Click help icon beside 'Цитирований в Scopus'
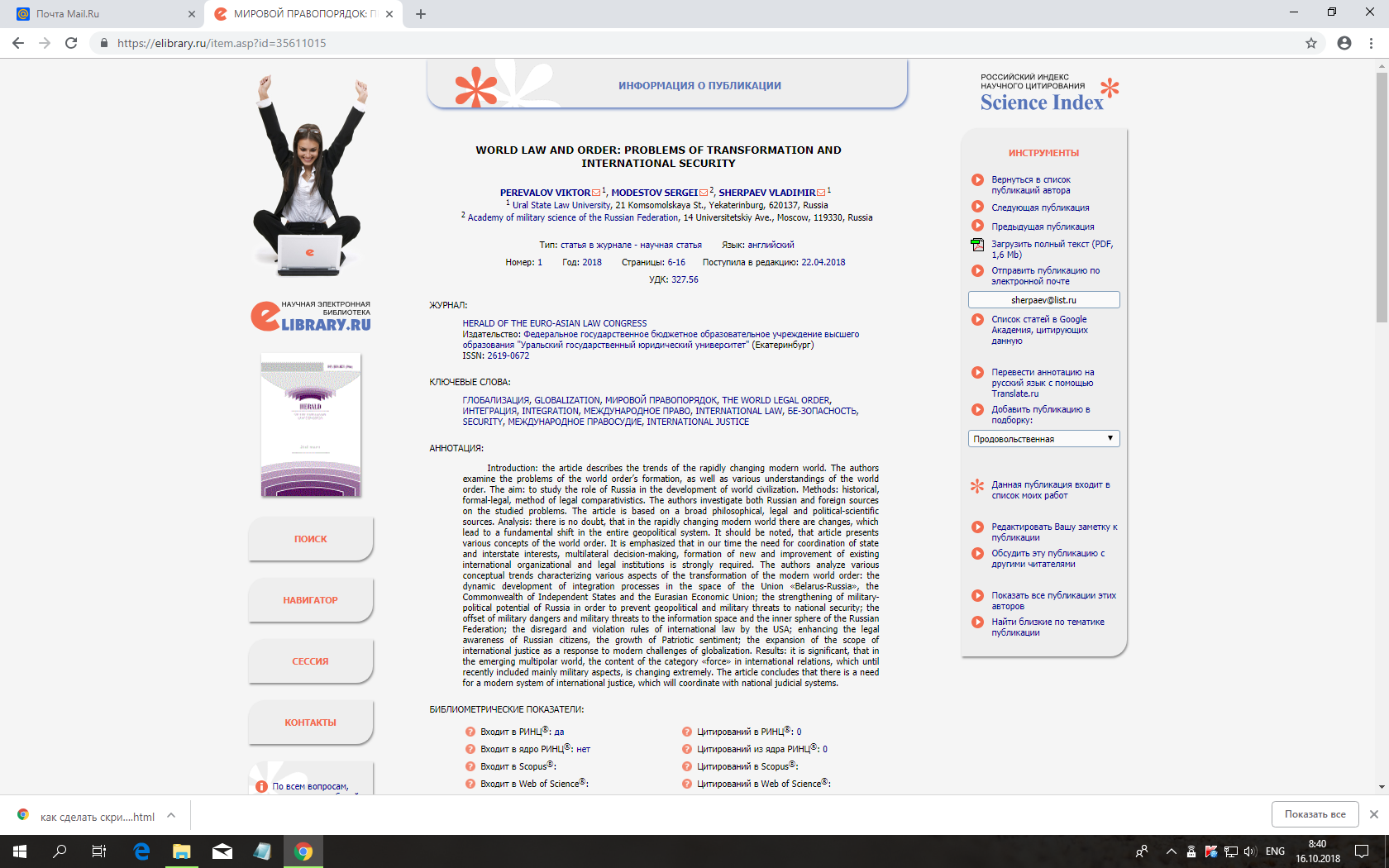Image resolution: width=1389 pixels, height=868 pixels. (686, 766)
